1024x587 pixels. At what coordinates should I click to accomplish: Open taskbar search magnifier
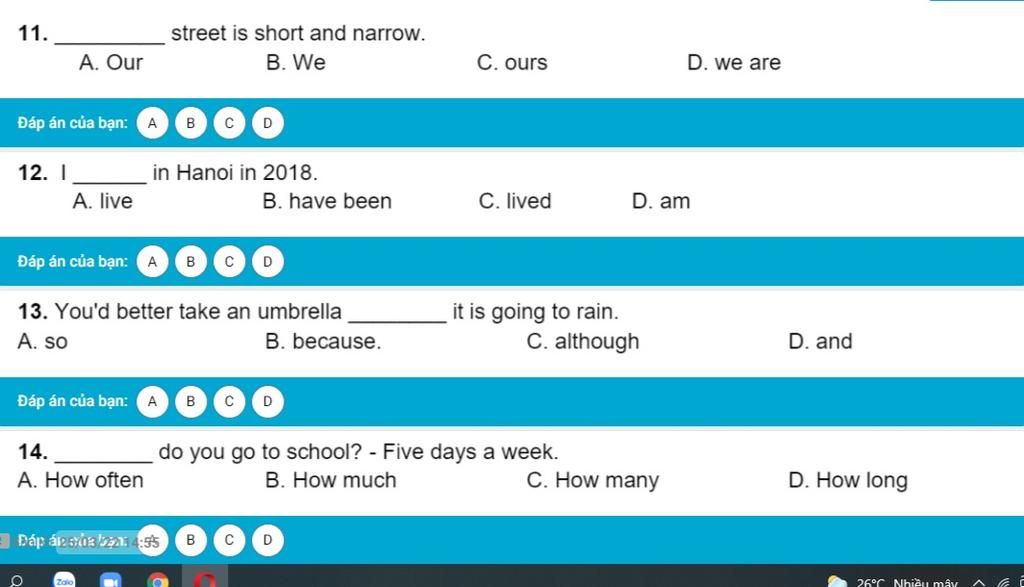[16, 580]
